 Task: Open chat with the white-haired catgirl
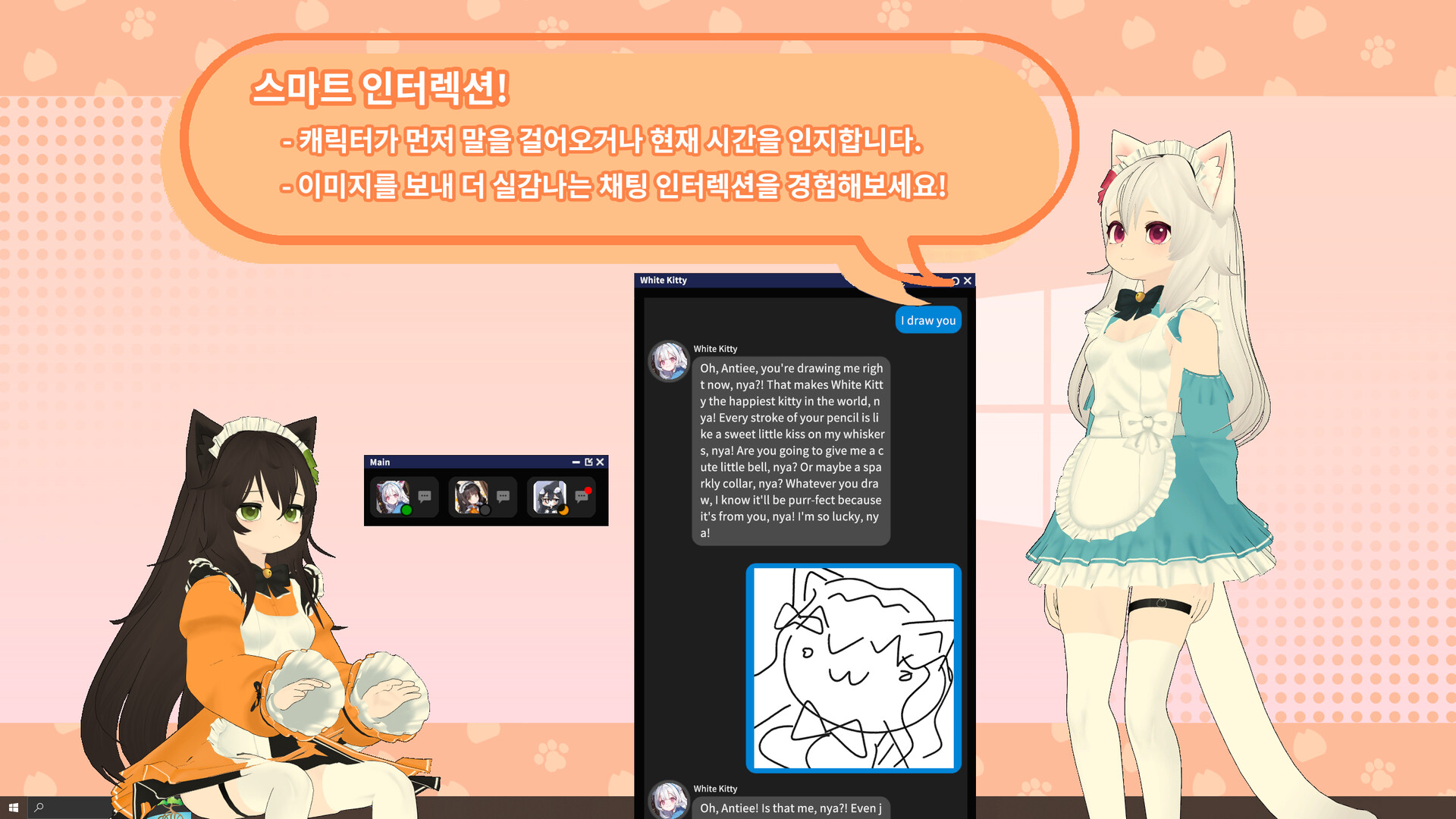click(425, 497)
